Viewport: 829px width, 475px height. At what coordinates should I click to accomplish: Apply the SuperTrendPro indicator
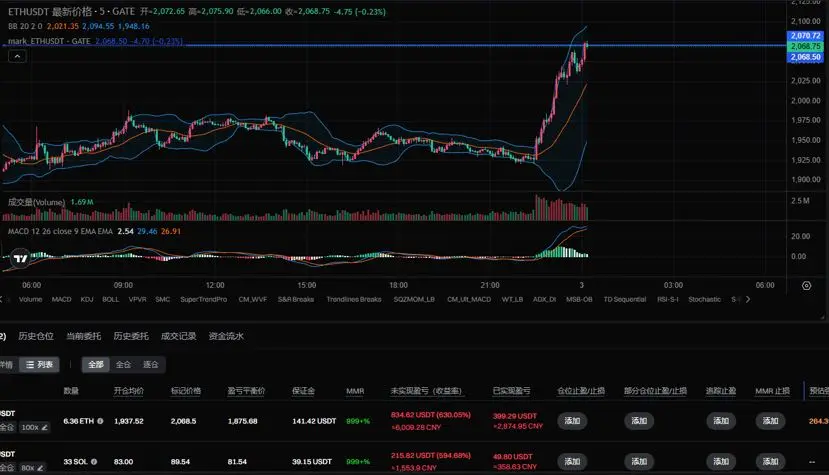[x=204, y=299]
